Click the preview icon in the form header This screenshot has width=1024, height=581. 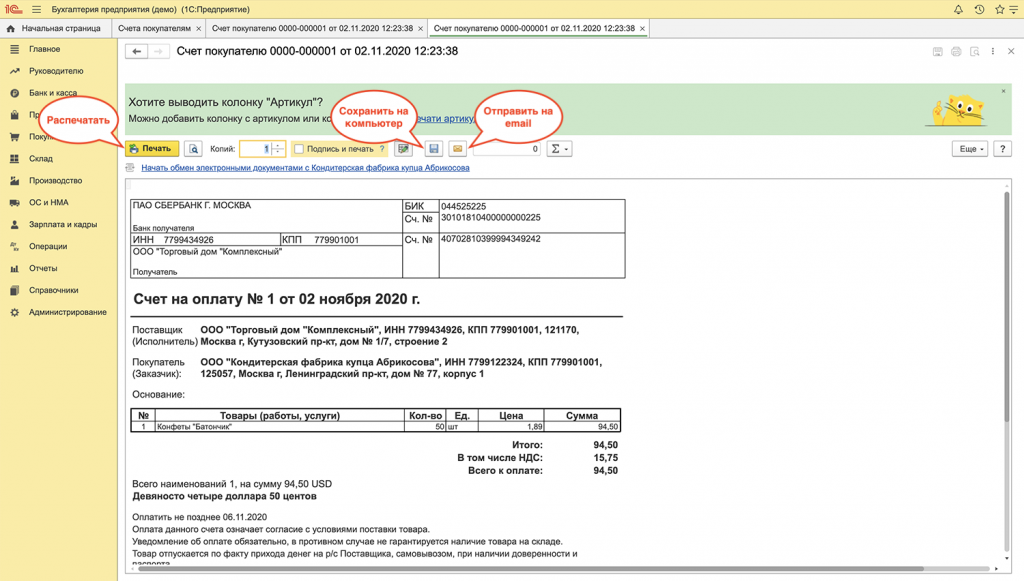tap(974, 51)
